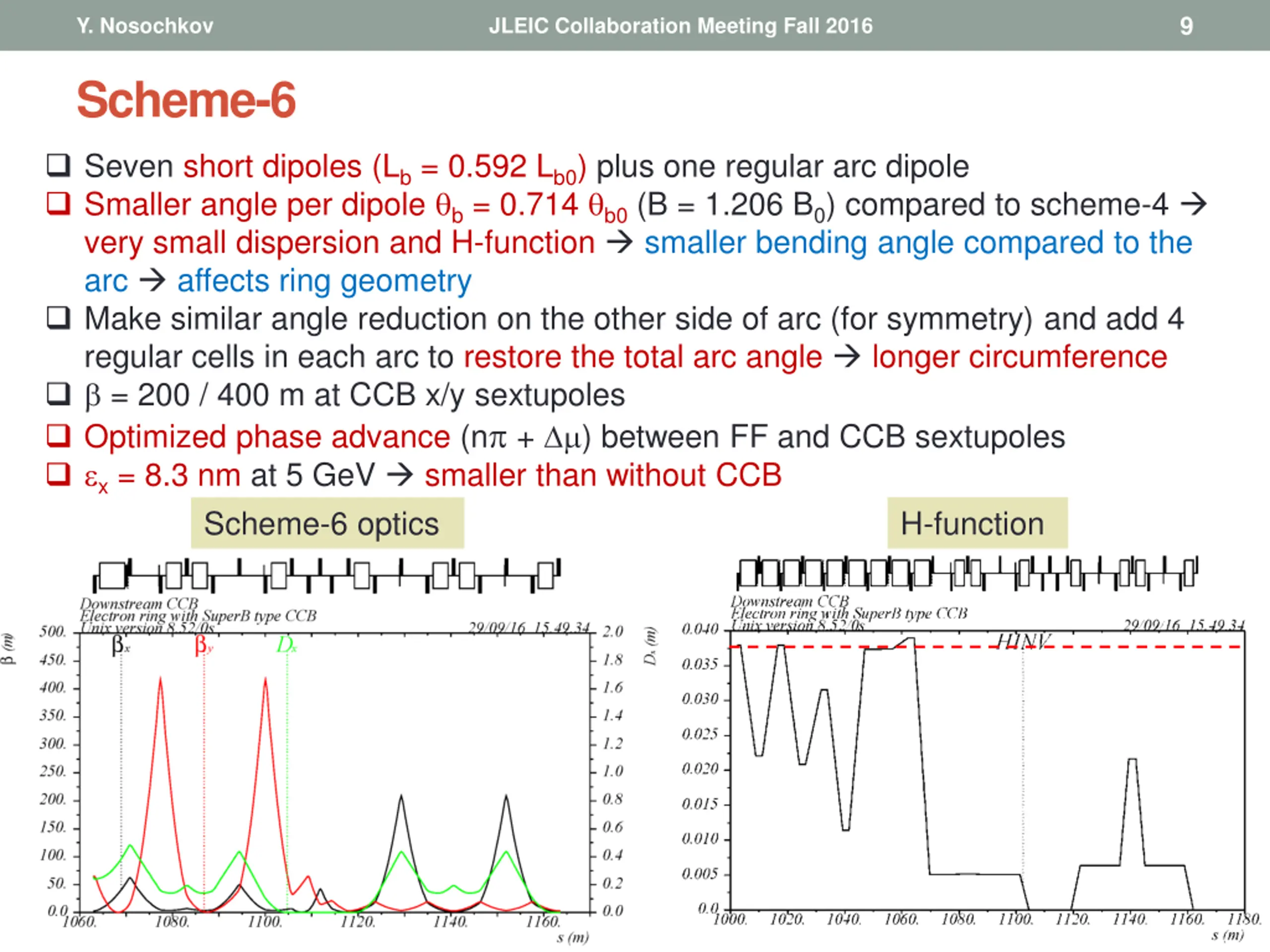
Task: Select the header JLEIC Collaboration Meeting Fall 2016
Action: (x=680, y=26)
